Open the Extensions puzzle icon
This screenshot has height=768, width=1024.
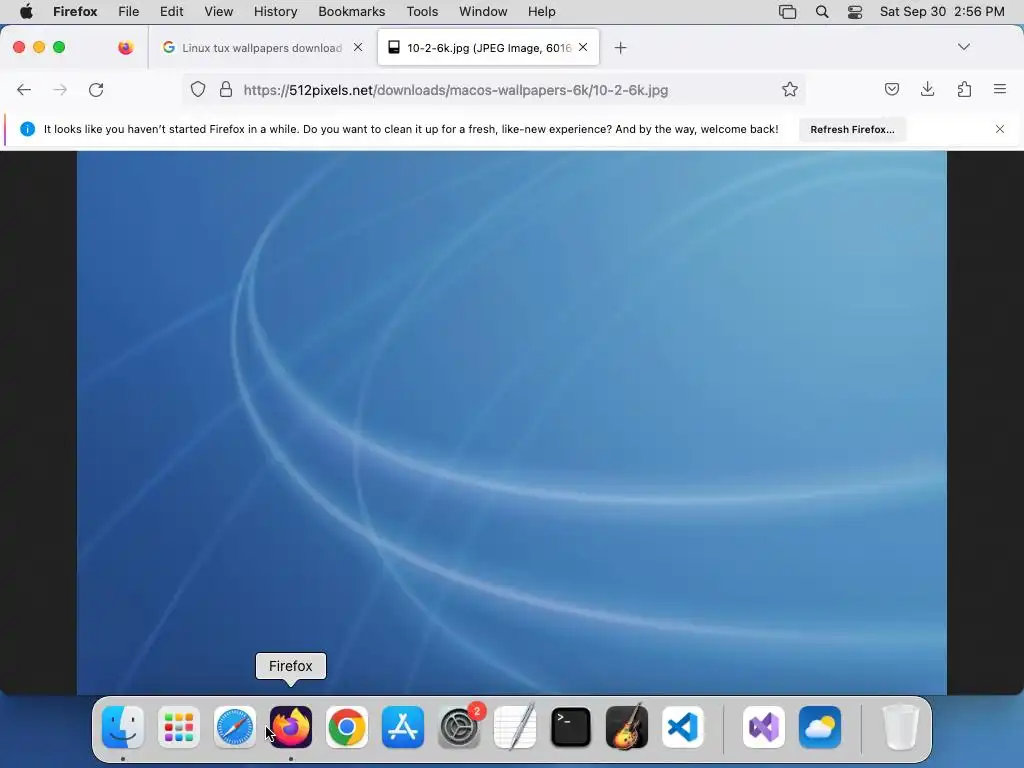click(x=964, y=89)
